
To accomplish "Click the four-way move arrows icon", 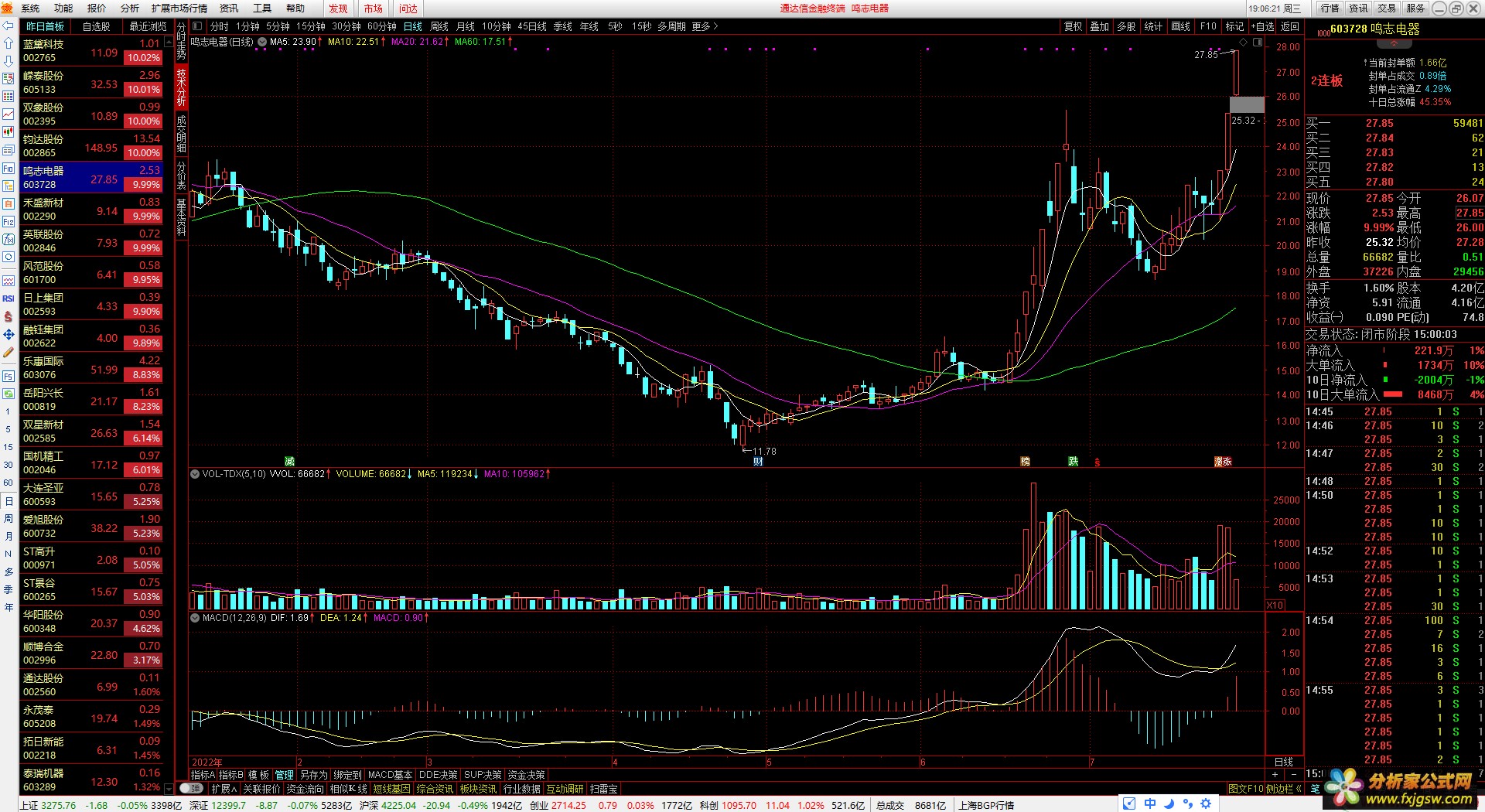I will (x=9, y=334).
